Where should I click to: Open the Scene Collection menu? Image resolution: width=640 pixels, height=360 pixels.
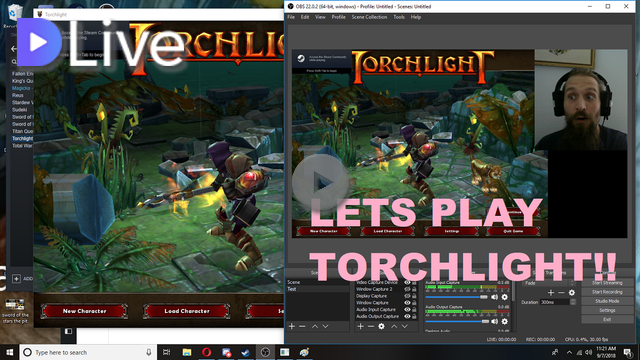pyautogui.click(x=369, y=17)
